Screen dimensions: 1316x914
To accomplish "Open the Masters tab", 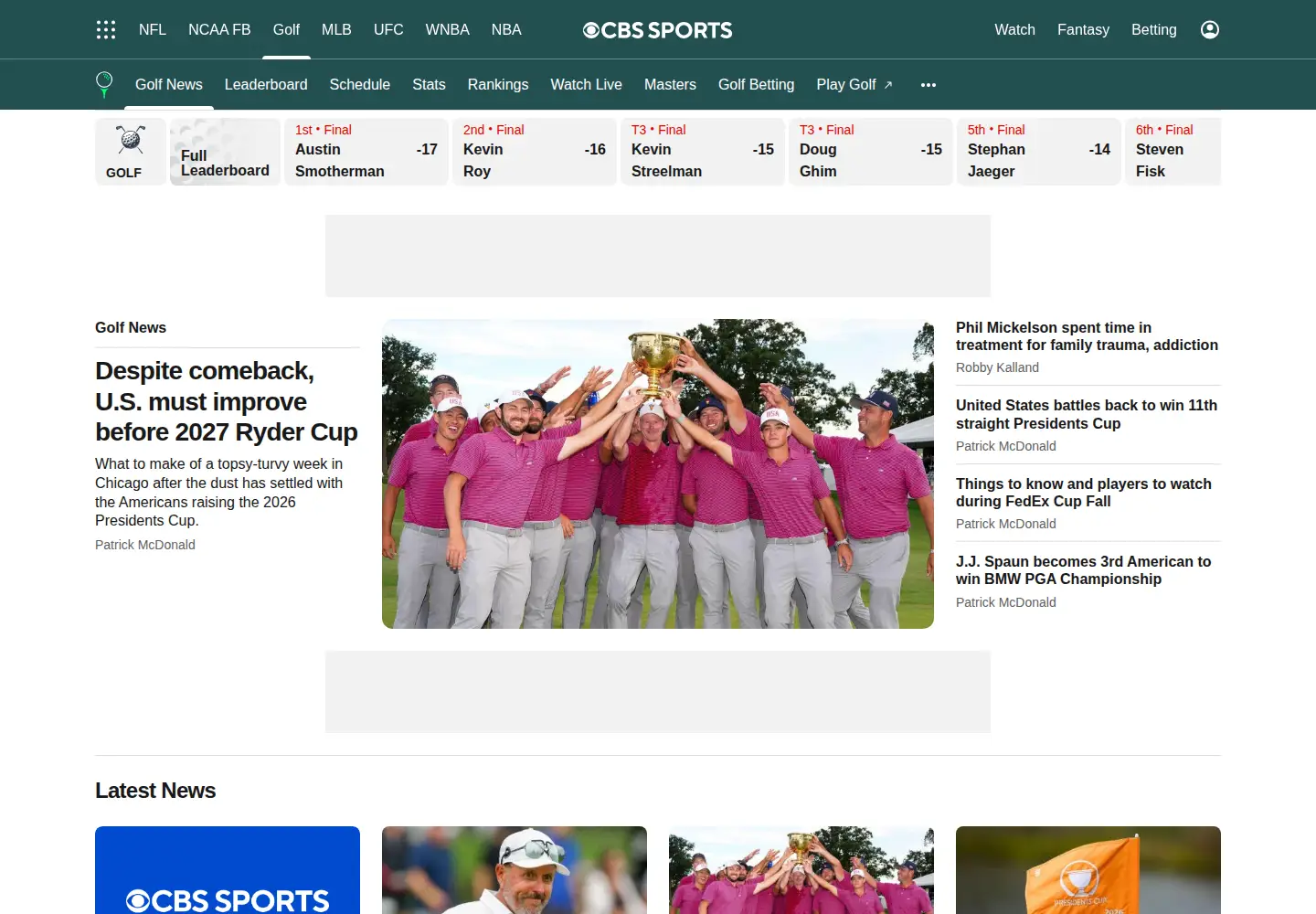I will (670, 84).
